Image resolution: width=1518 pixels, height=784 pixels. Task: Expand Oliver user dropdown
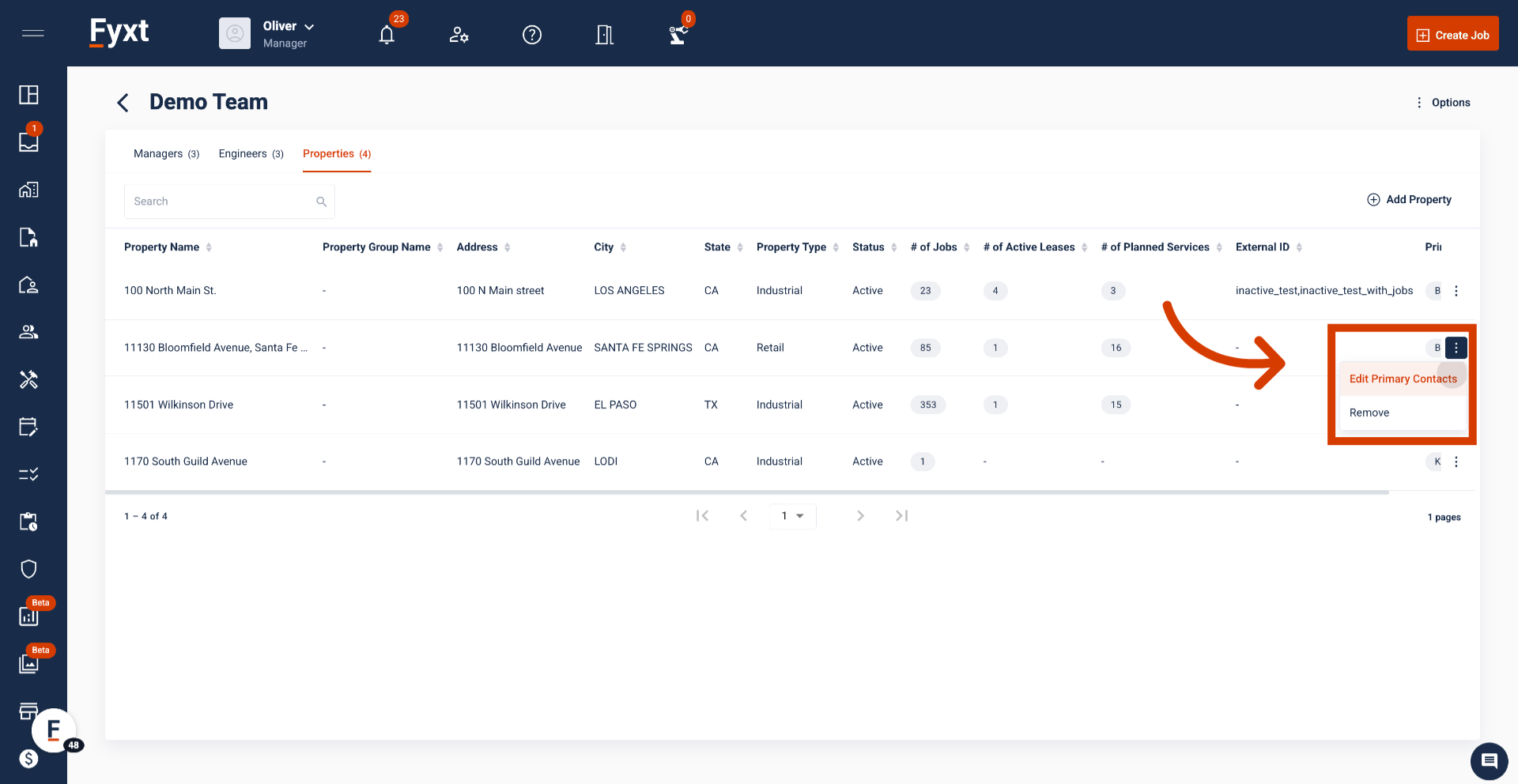(x=309, y=27)
